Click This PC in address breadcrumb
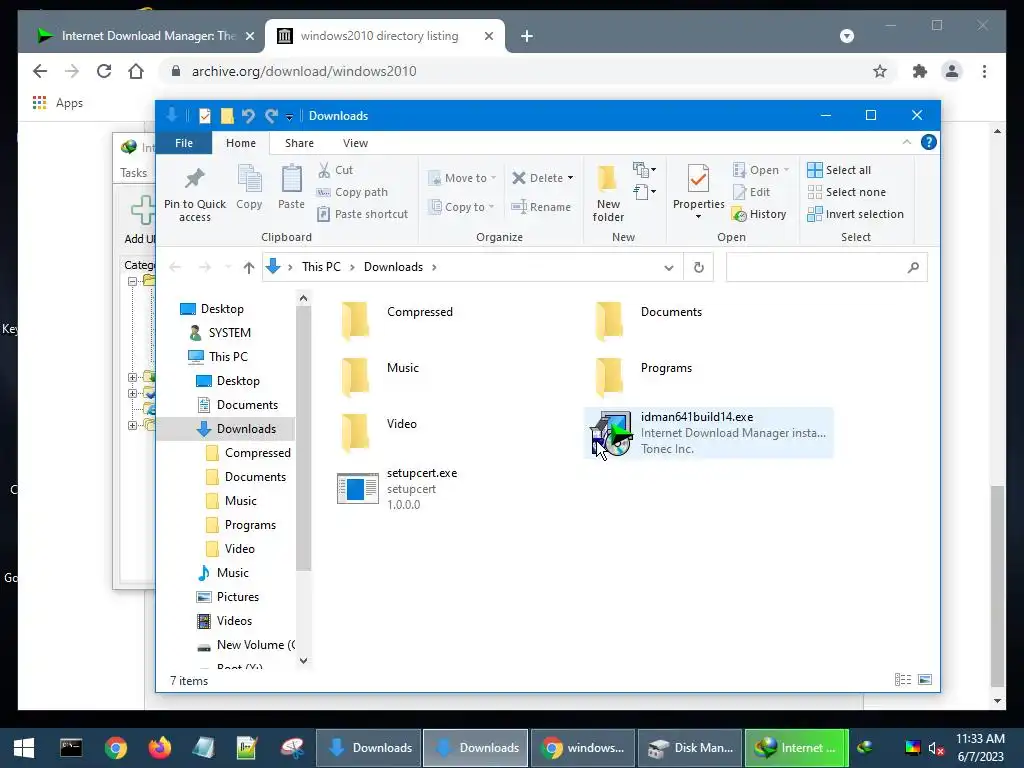The width and height of the screenshot is (1024, 768). coord(321,267)
